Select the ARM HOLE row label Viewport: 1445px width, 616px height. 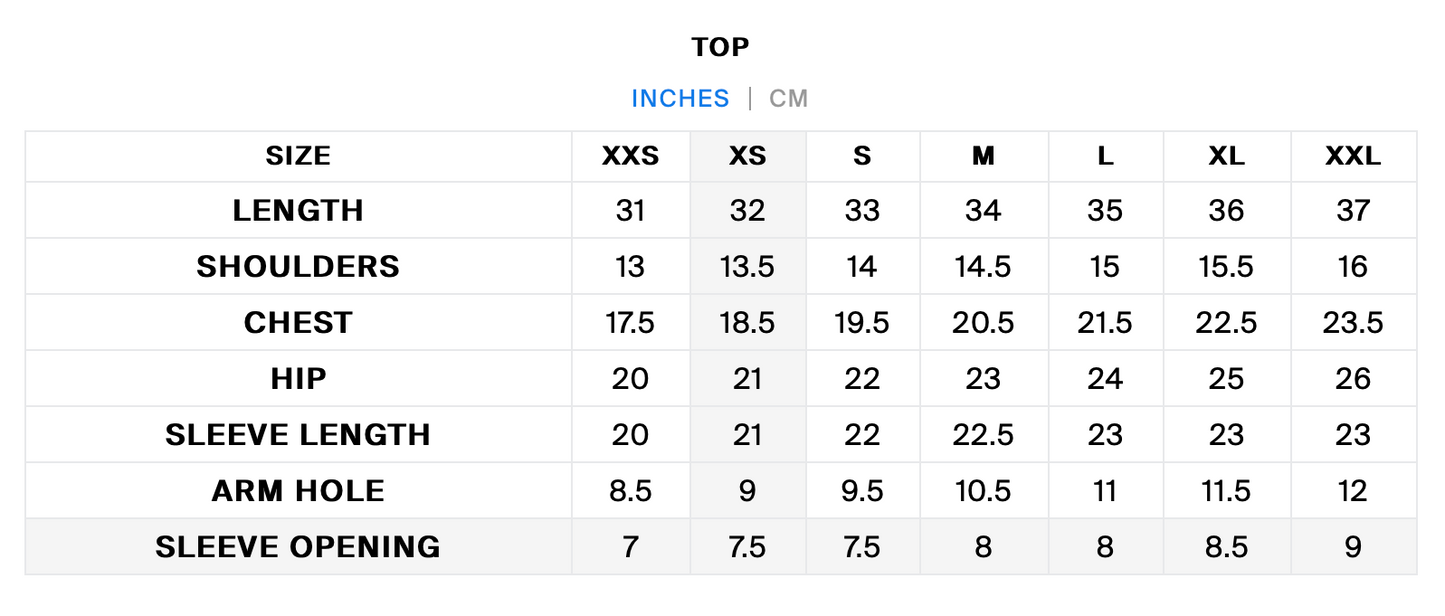(298, 491)
